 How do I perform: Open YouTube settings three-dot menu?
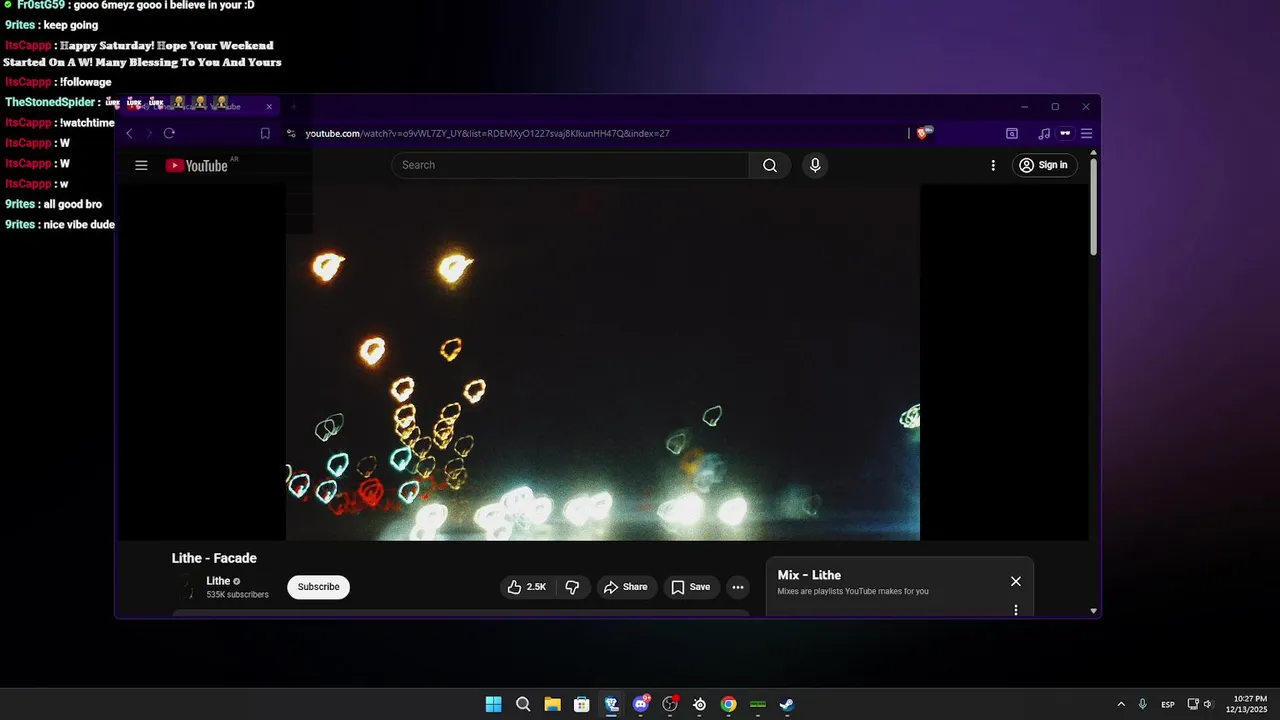(993, 165)
